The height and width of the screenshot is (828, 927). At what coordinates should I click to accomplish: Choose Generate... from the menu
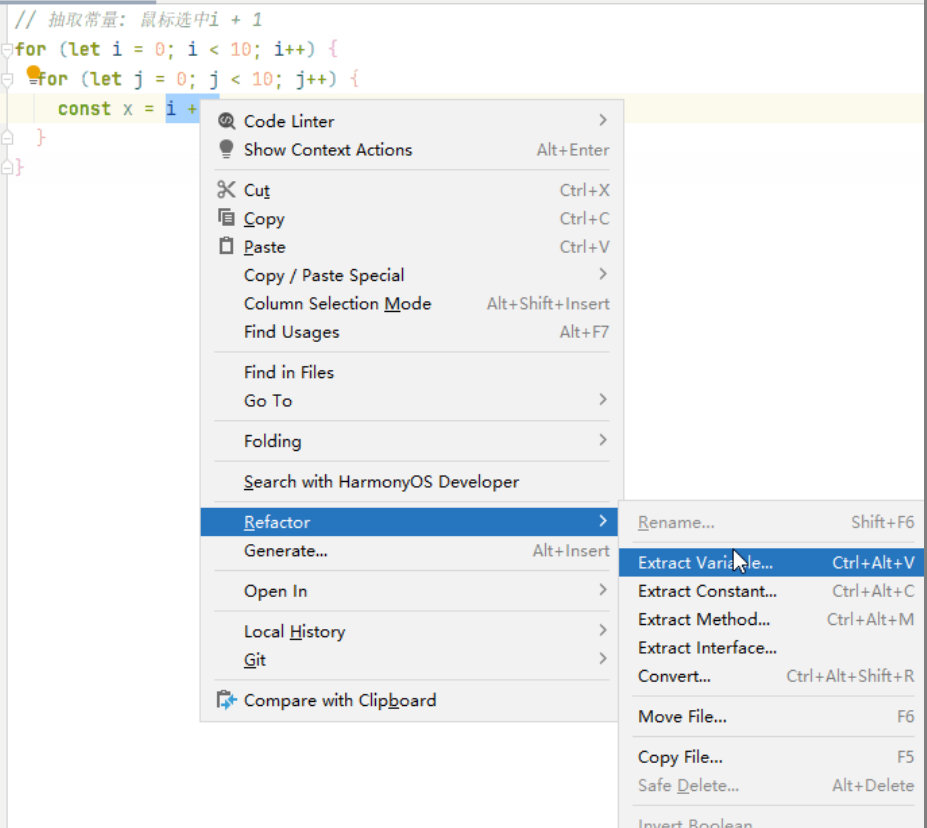click(409, 551)
